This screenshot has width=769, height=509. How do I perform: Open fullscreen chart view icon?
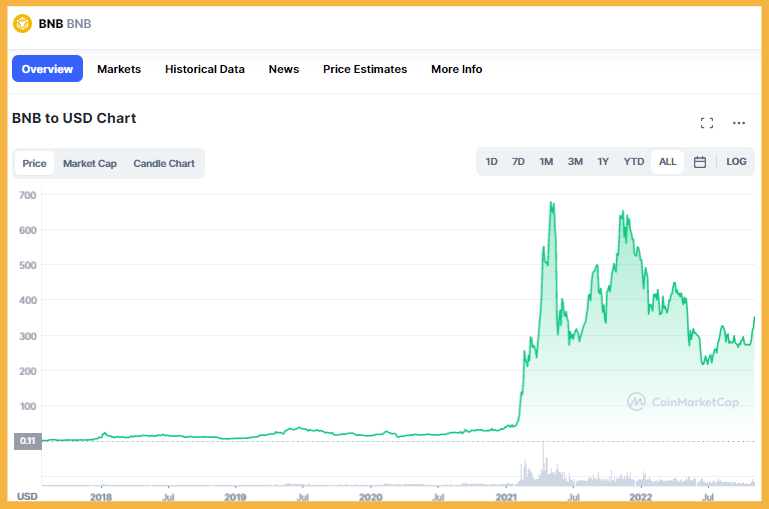coord(707,123)
